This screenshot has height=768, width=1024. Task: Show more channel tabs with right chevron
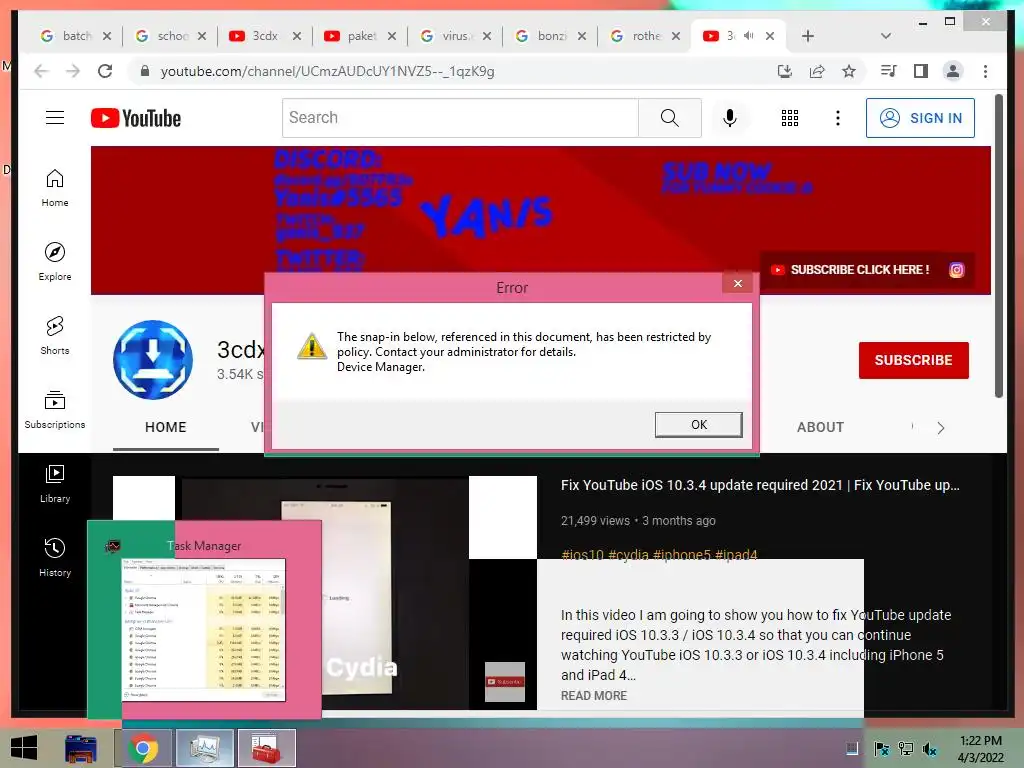point(940,428)
